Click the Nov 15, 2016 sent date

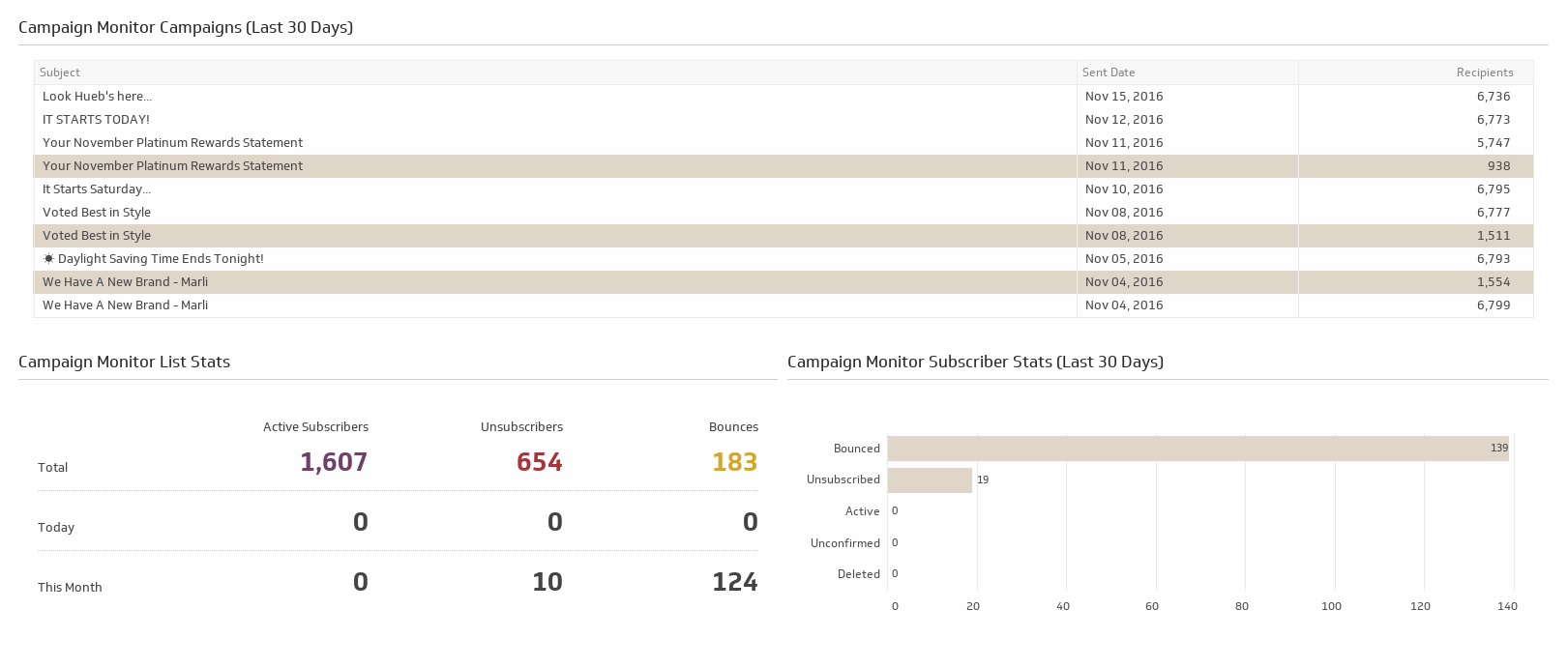point(1124,97)
